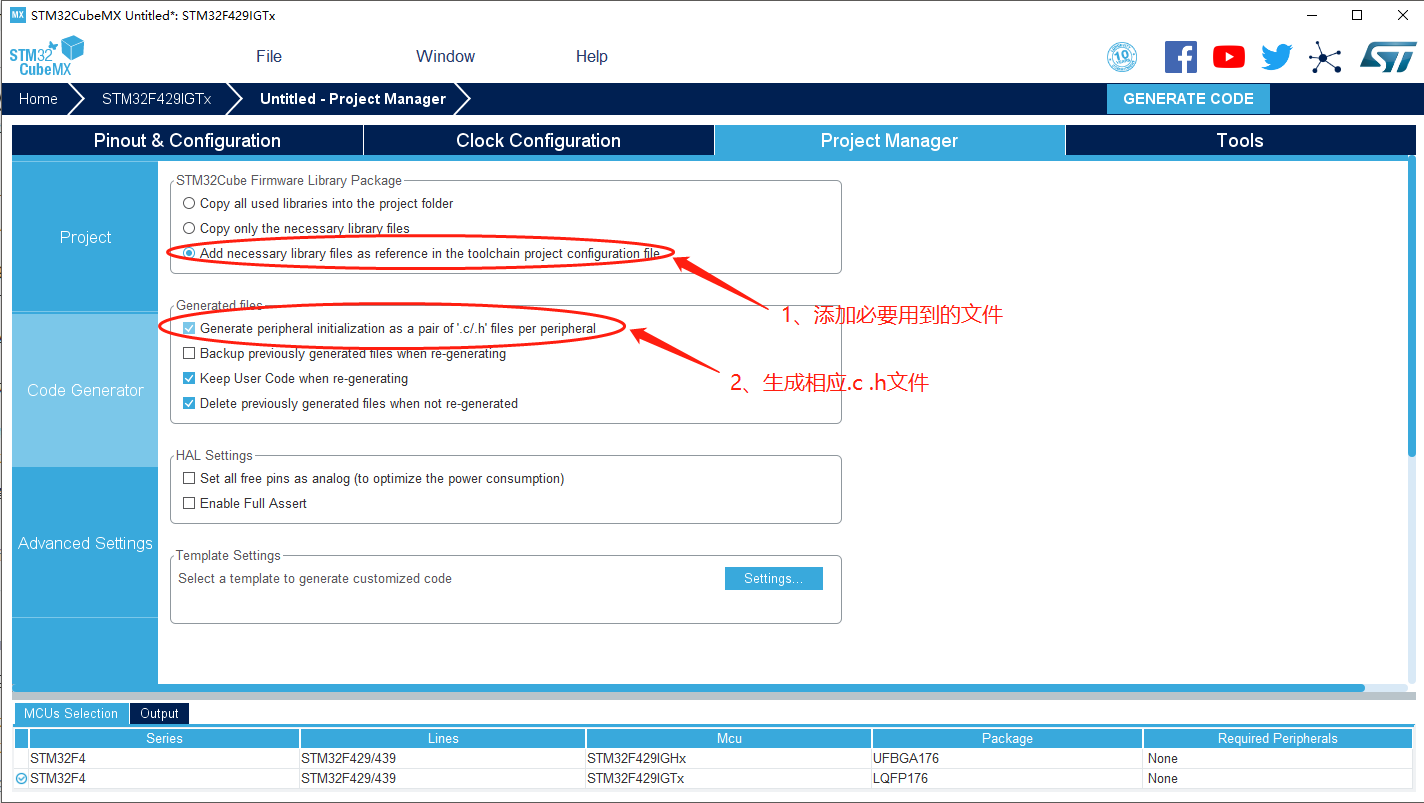Click the STM32CubeMX logo
This screenshot has width=1424, height=803.
pos(47,56)
